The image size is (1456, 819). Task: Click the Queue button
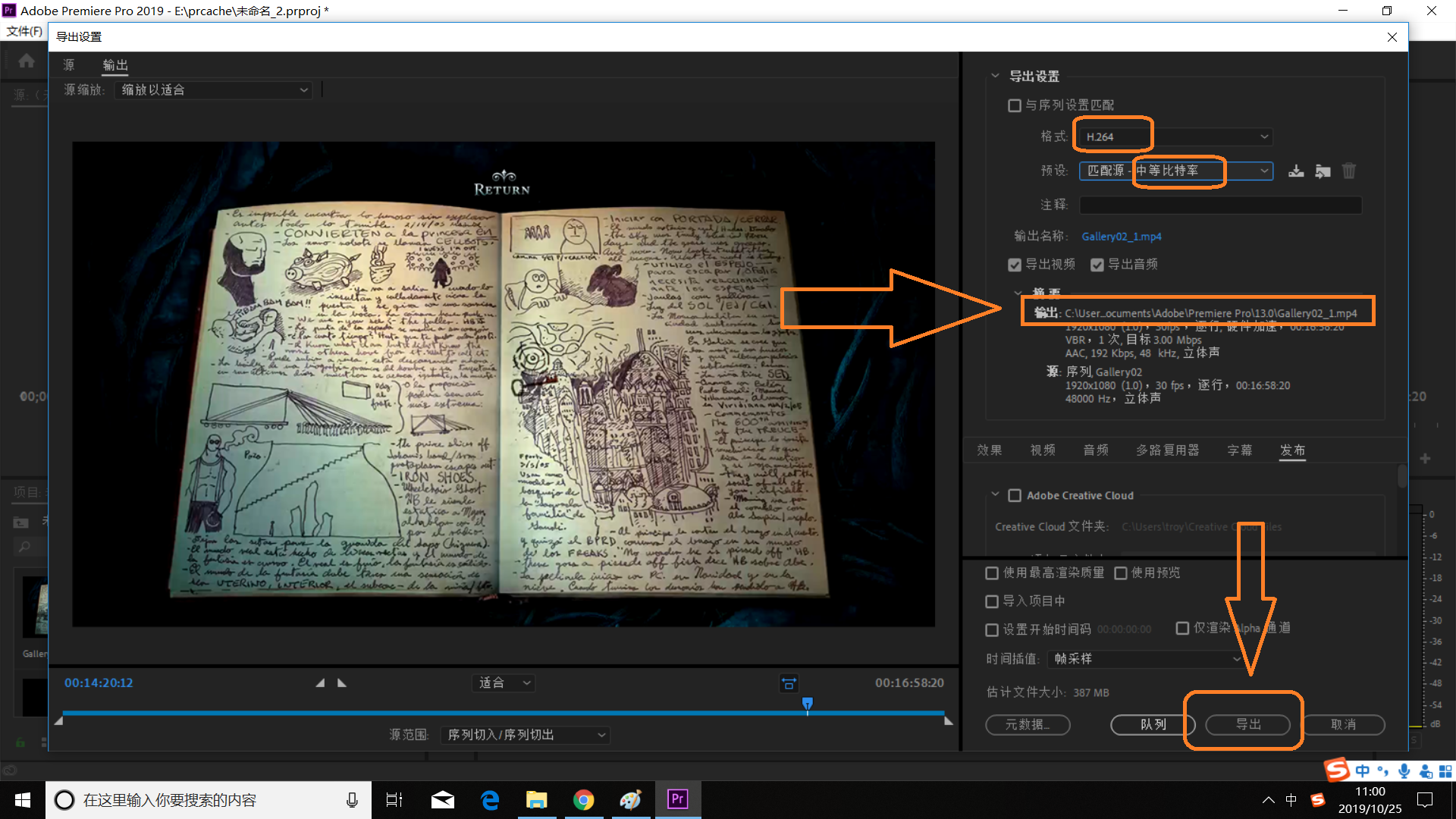pos(1153,725)
